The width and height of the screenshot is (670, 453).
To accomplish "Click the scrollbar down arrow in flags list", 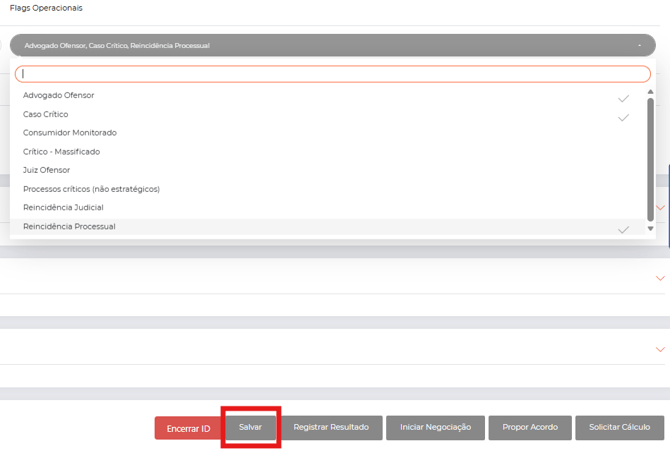I will [x=650, y=228].
